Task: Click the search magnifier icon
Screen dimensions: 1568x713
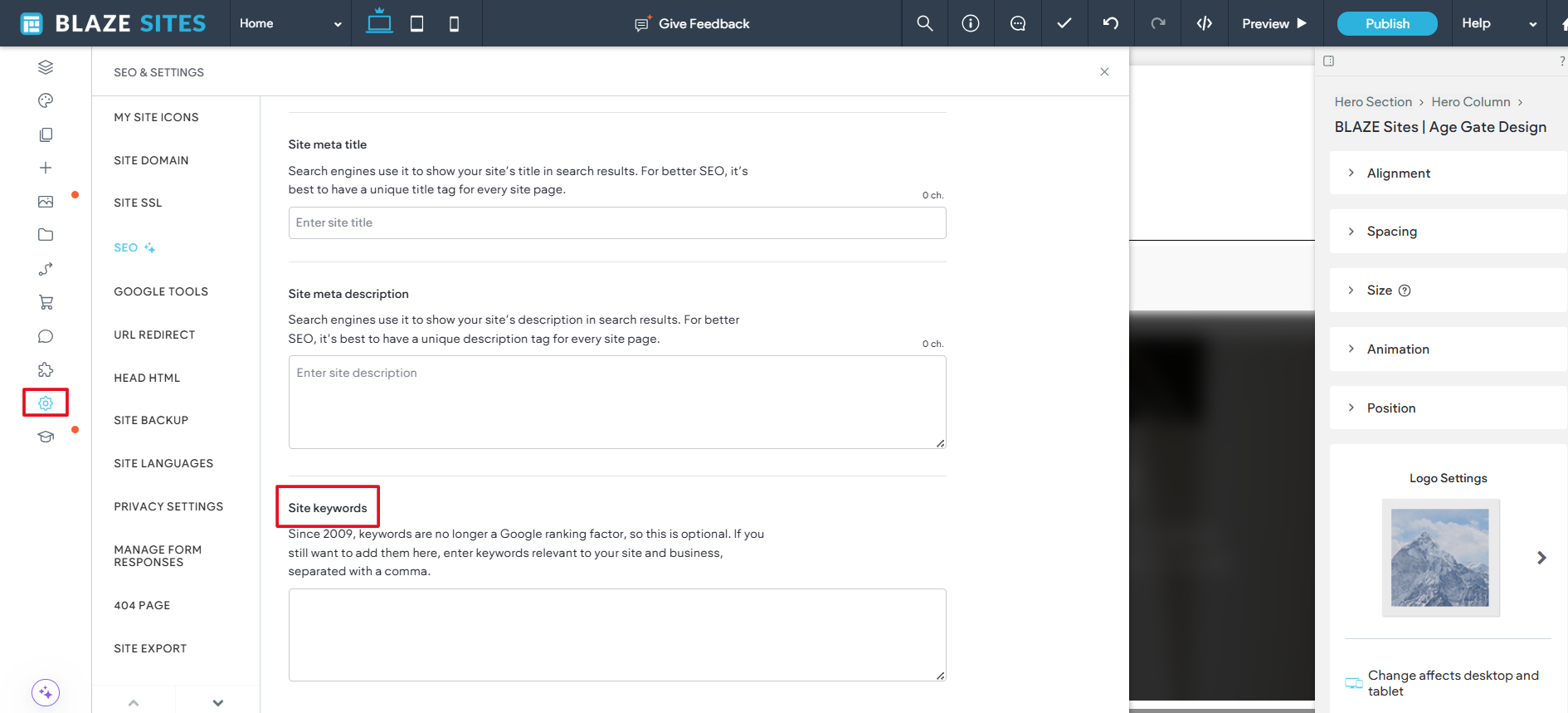Action: coord(925,23)
